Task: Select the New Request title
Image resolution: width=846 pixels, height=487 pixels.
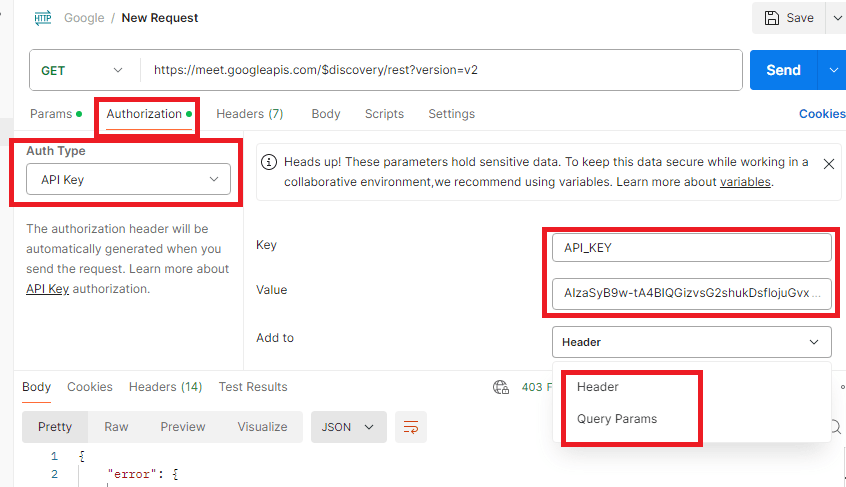Action: [x=160, y=18]
